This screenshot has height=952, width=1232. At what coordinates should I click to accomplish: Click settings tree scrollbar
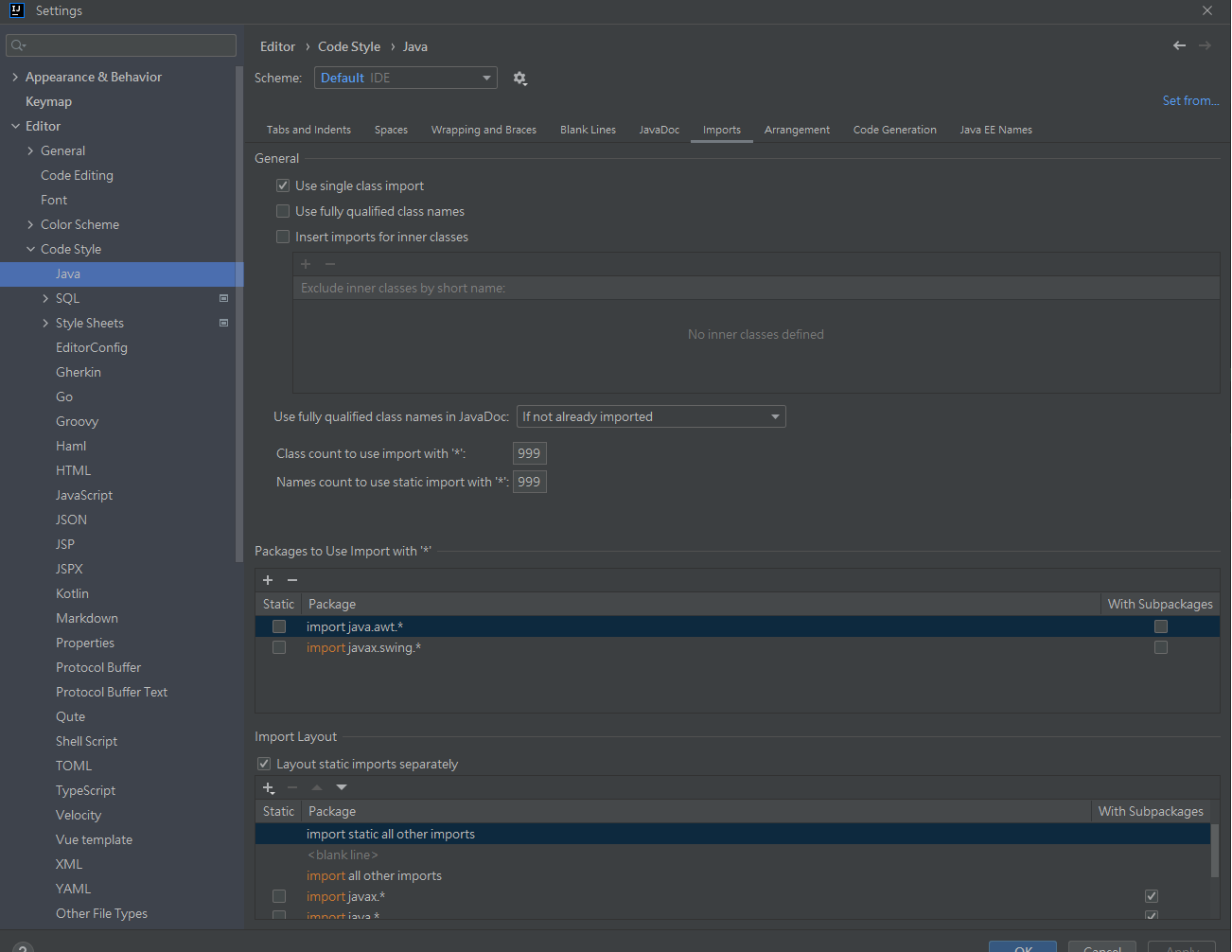[x=238, y=312]
